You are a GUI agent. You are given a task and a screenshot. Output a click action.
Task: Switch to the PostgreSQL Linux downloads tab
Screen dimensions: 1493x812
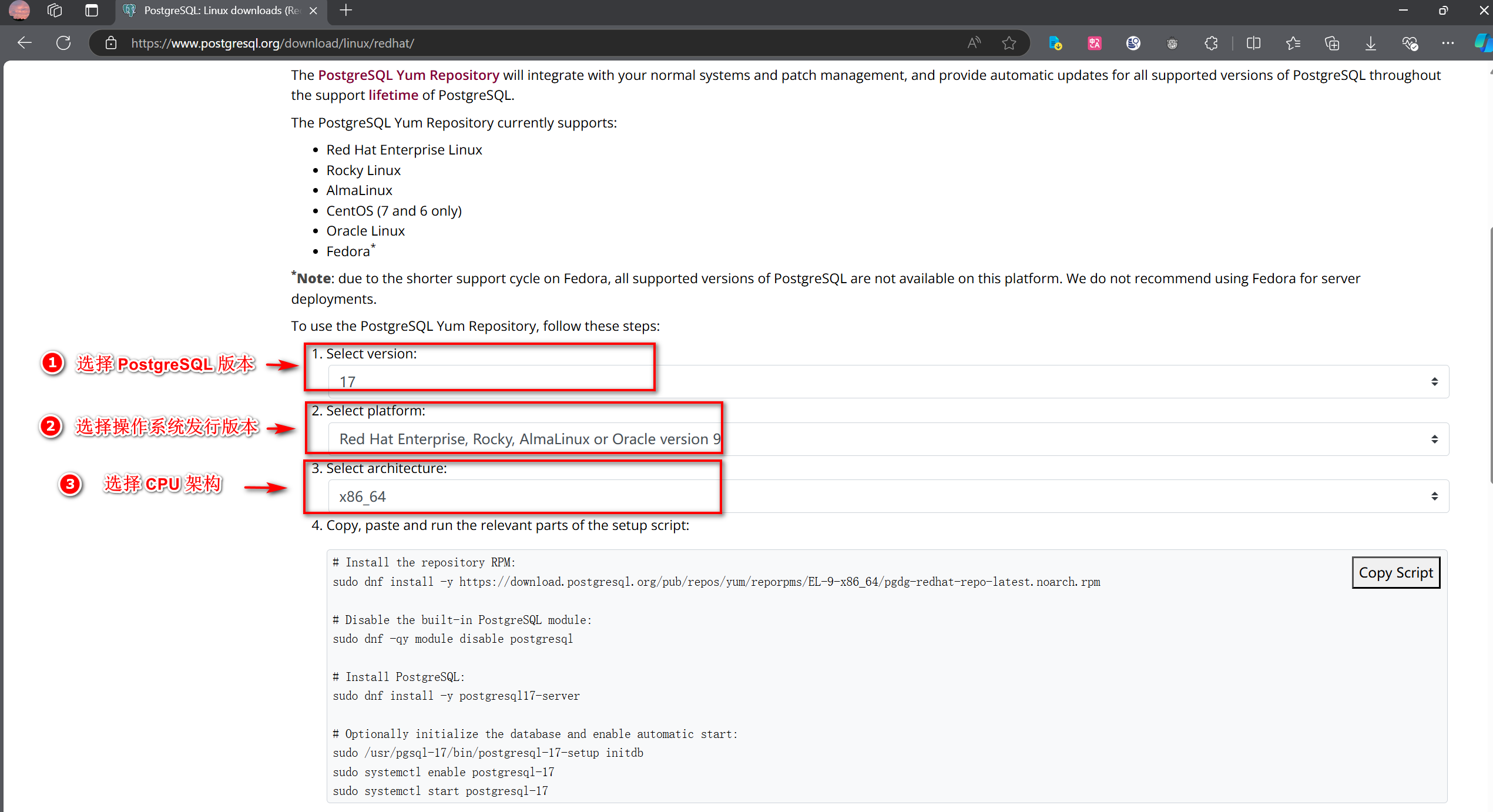pos(221,11)
